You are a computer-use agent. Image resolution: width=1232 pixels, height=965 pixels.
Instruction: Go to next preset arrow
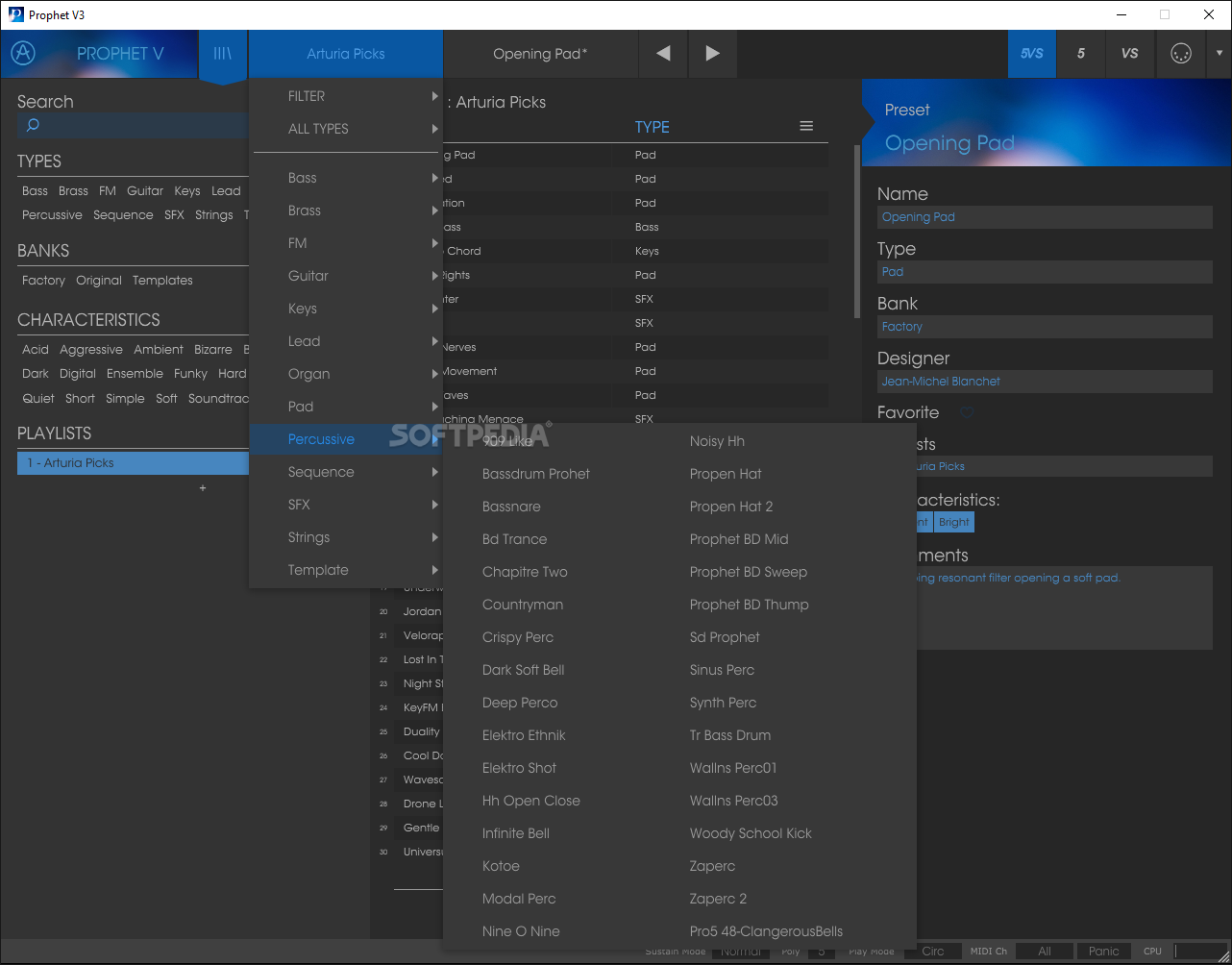click(712, 54)
